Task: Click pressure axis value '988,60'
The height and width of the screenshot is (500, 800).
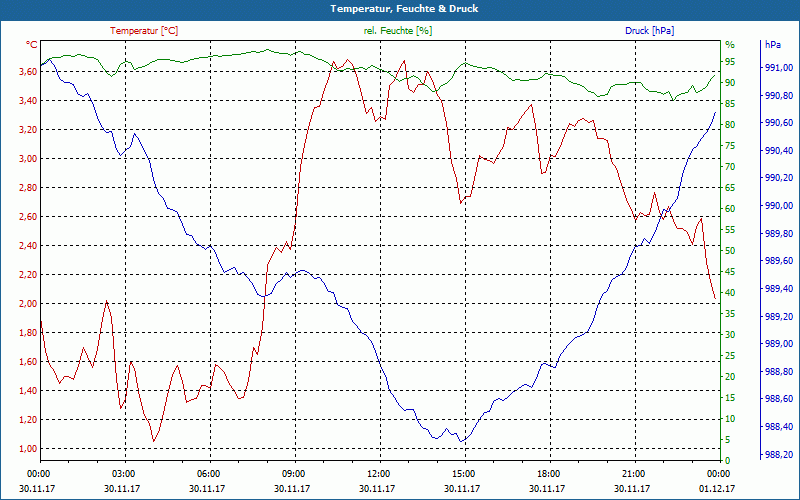Action: point(779,399)
